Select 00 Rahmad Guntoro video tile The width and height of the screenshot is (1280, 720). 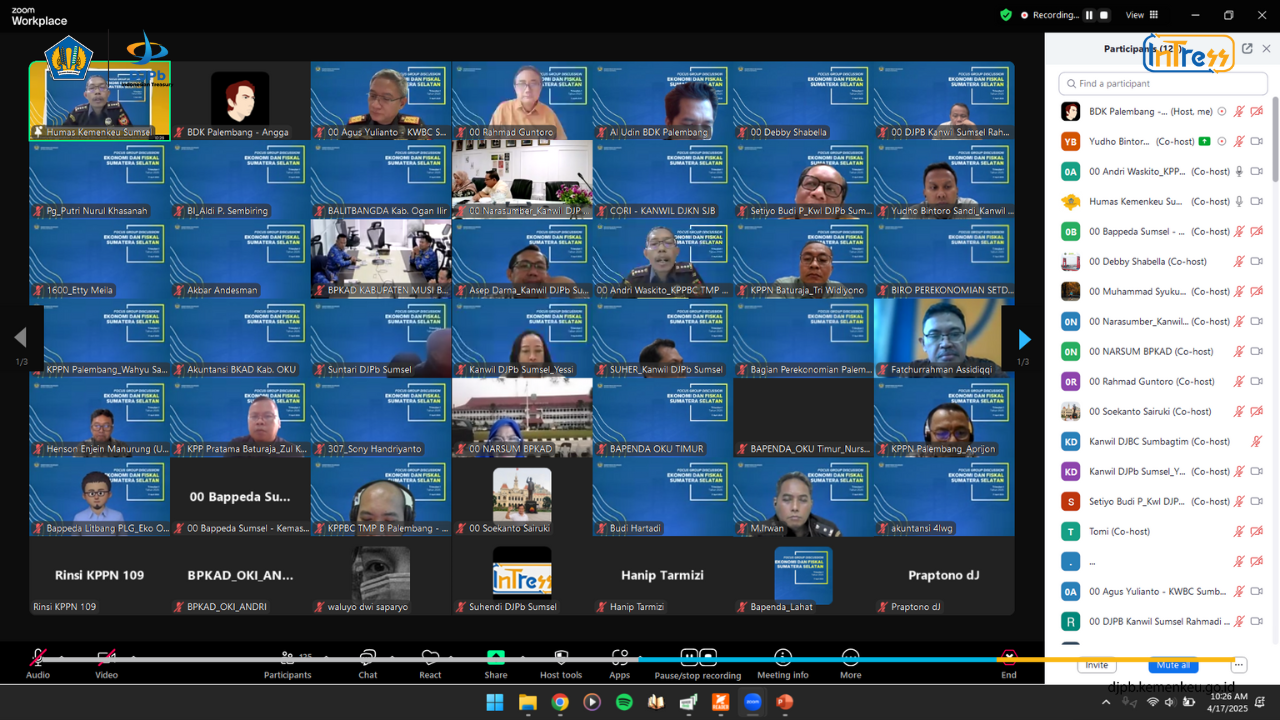(522, 100)
